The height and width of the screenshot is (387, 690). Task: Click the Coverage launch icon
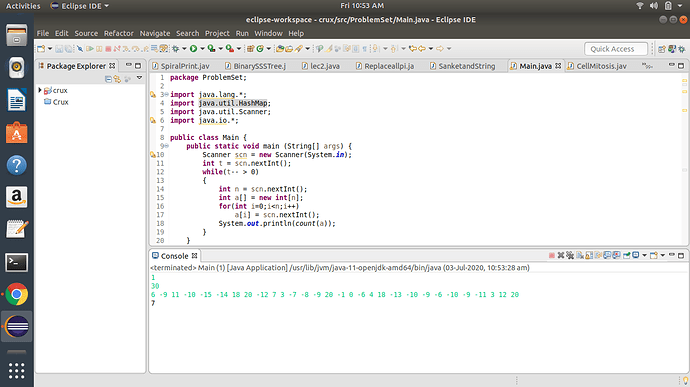point(211,48)
